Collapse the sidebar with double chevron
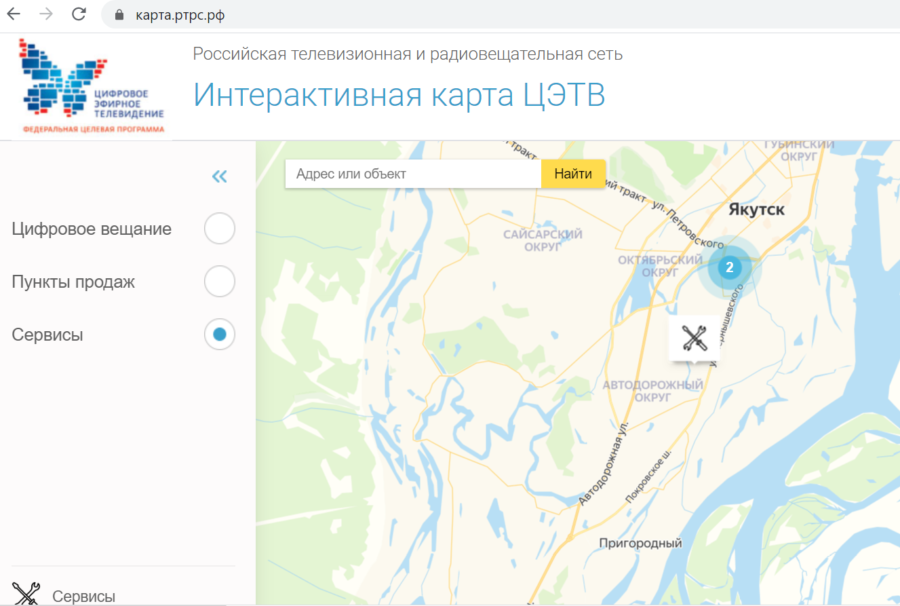900x606 pixels. 220,177
